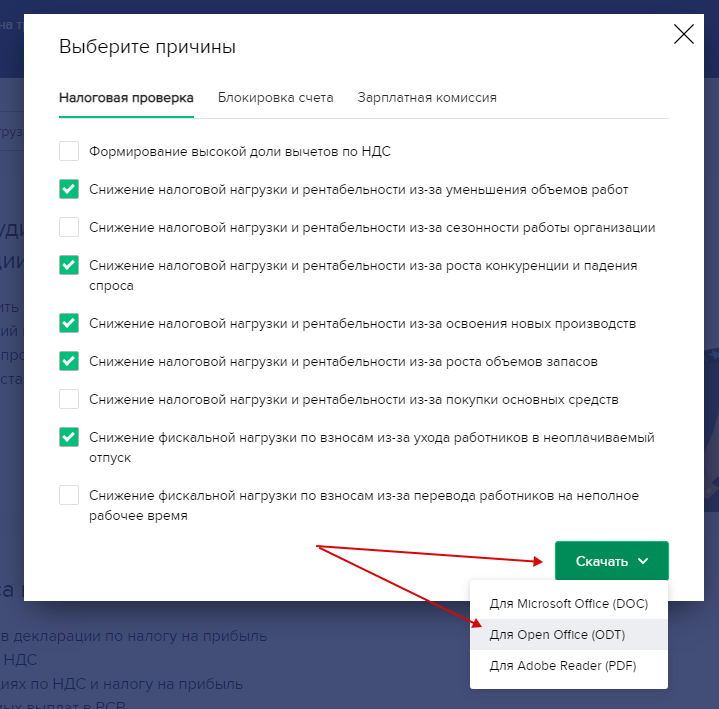This screenshot has width=719, height=709.
Task: Select the Налоговая проверка tab
Action: coord(126,98)
